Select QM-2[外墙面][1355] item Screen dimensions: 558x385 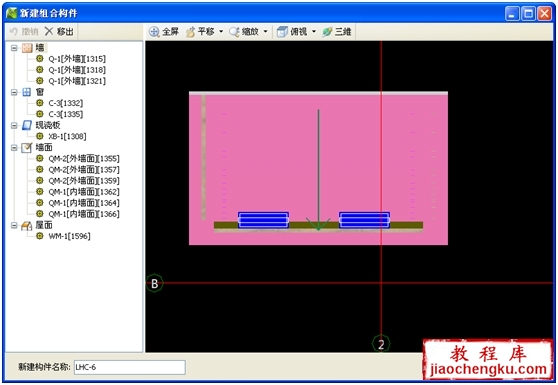[84, 158]
